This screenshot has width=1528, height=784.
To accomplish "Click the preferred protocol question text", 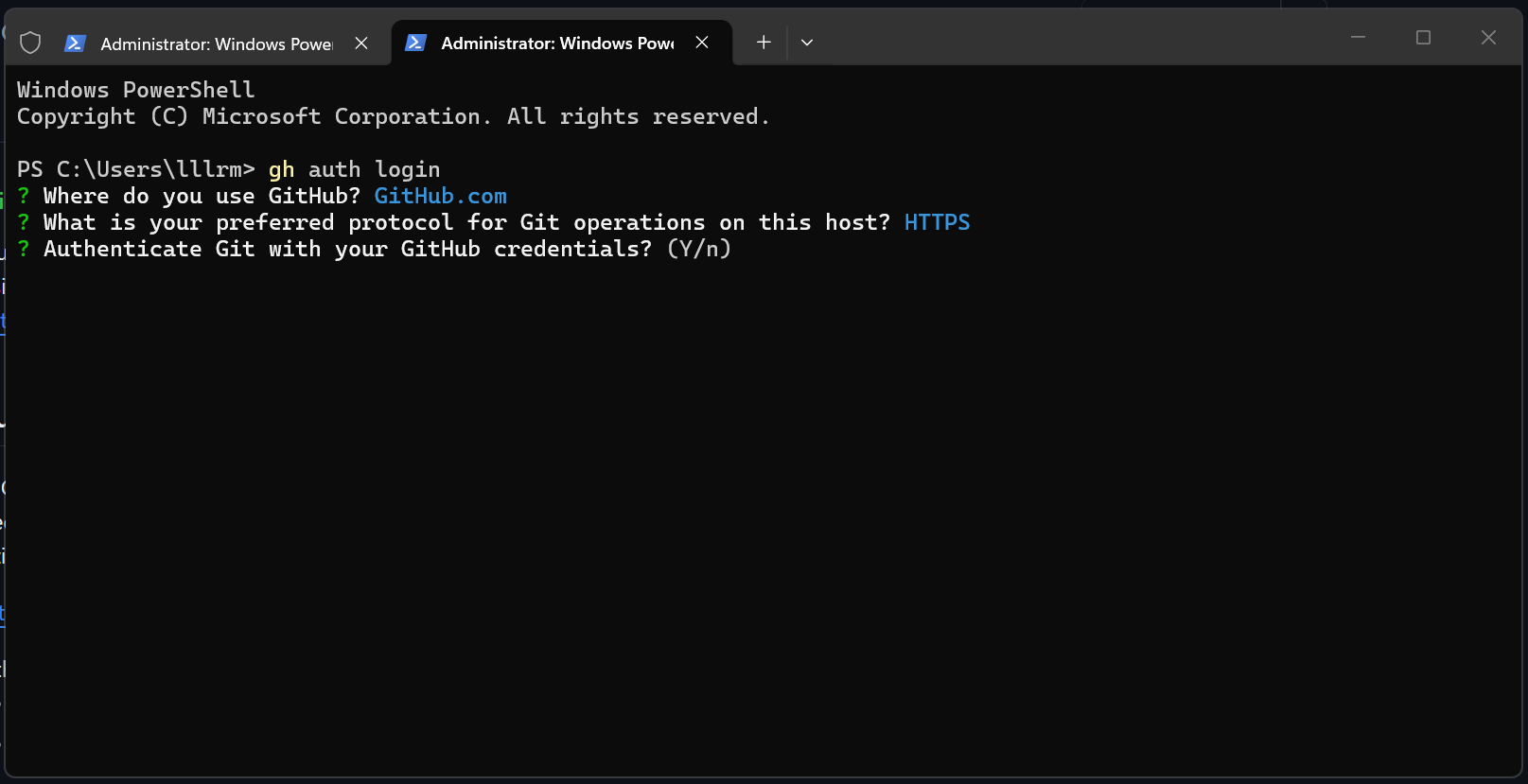I will click(466, 222).
